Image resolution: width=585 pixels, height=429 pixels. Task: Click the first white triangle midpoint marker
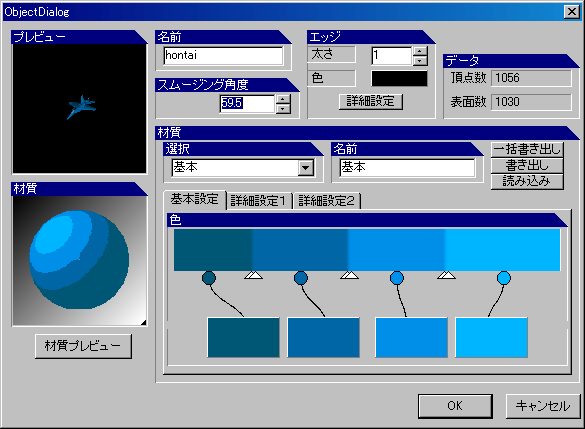(254, 275)
